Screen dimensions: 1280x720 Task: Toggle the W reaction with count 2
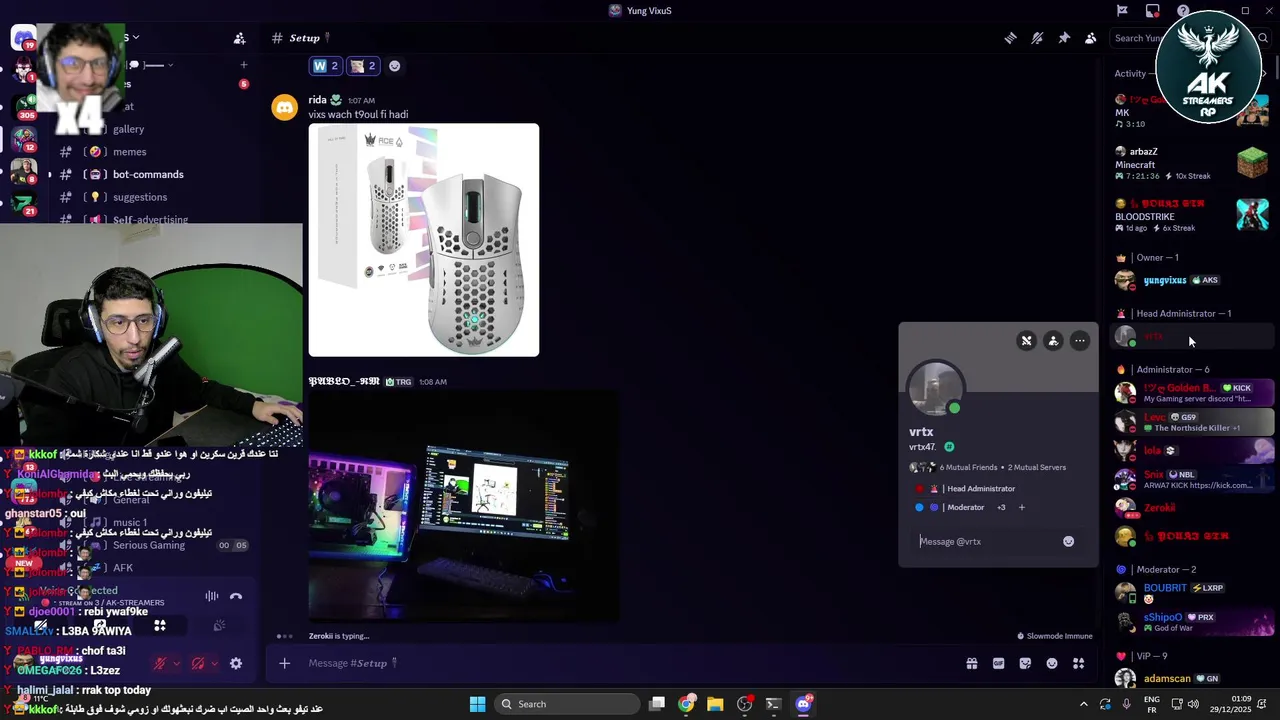(x=326, y=66)
